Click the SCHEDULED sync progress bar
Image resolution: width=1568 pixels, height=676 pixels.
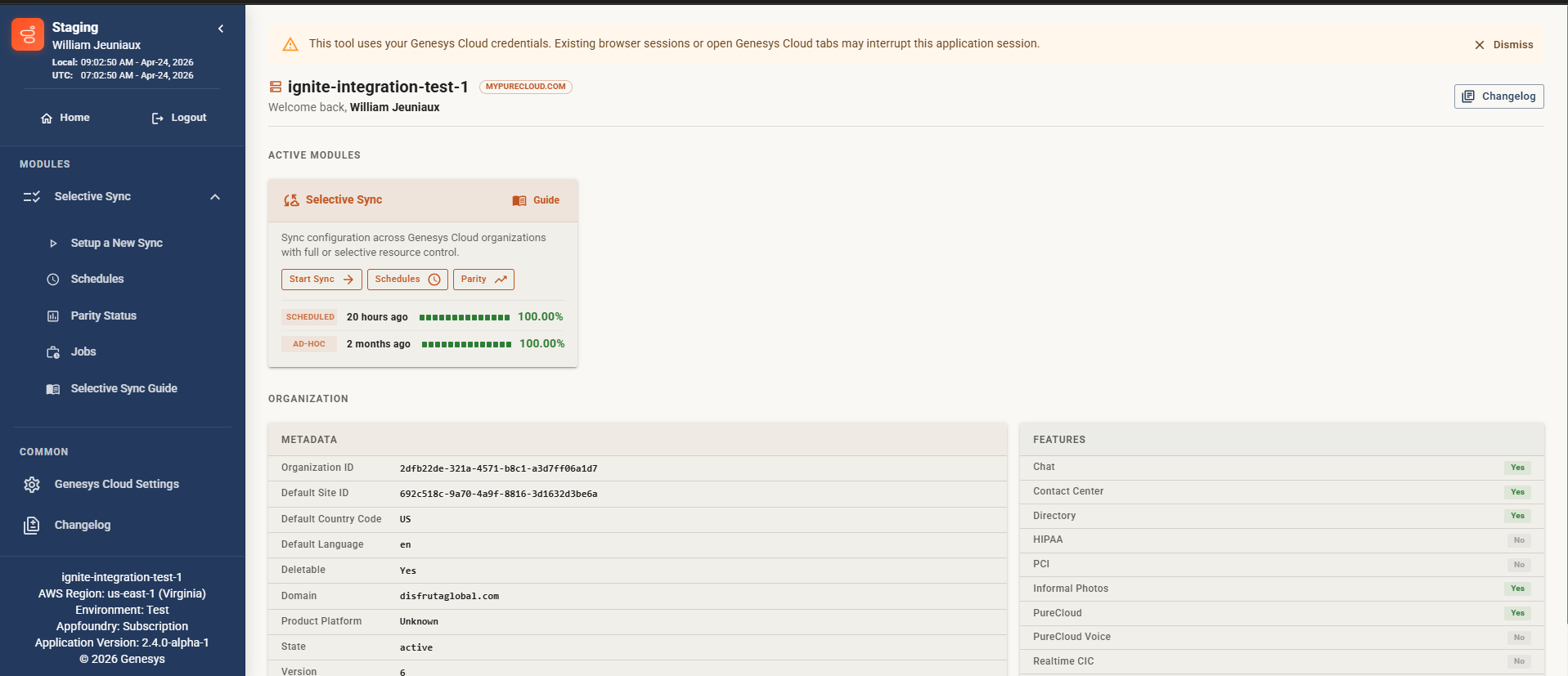[x=465, y=317]
